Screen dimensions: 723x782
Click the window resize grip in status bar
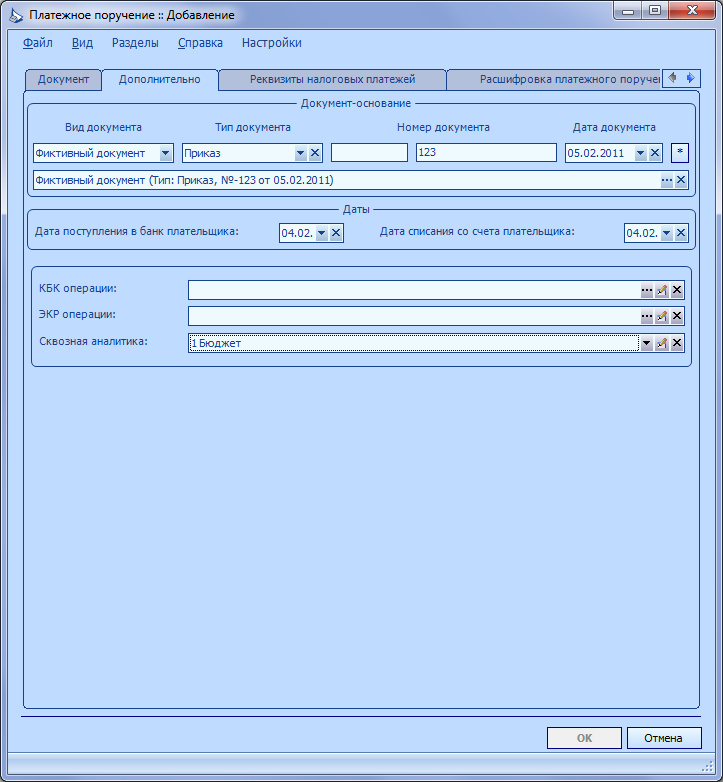pos(708,766)
